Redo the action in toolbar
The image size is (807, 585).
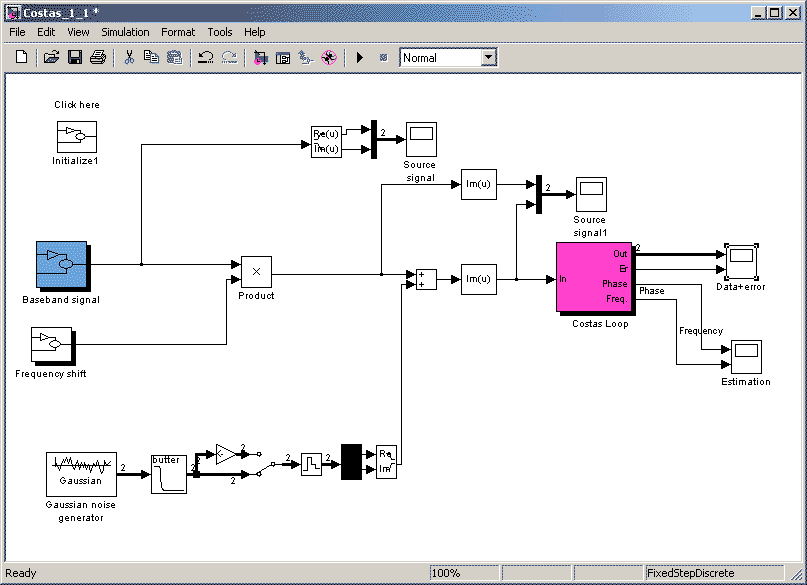(229, 57)
